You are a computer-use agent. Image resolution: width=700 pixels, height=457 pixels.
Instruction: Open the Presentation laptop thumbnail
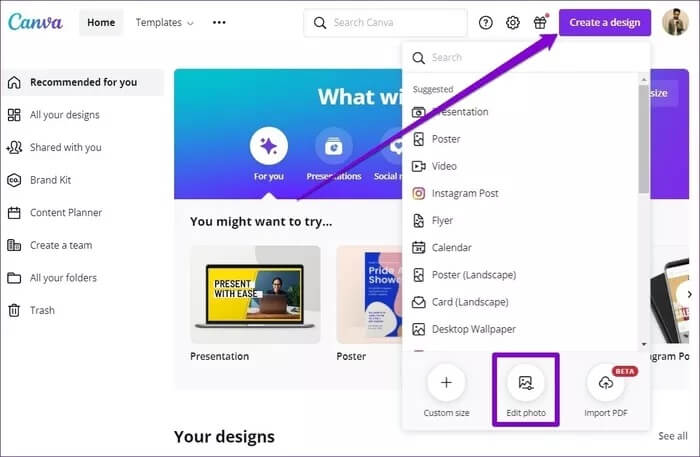pyautogui.click(x=255, y=294)
